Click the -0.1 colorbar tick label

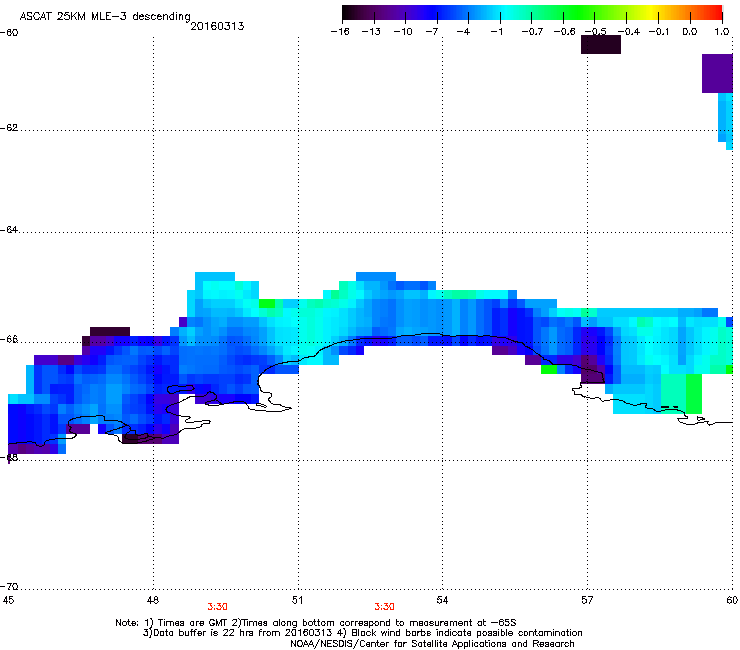(x=659, y=32)
